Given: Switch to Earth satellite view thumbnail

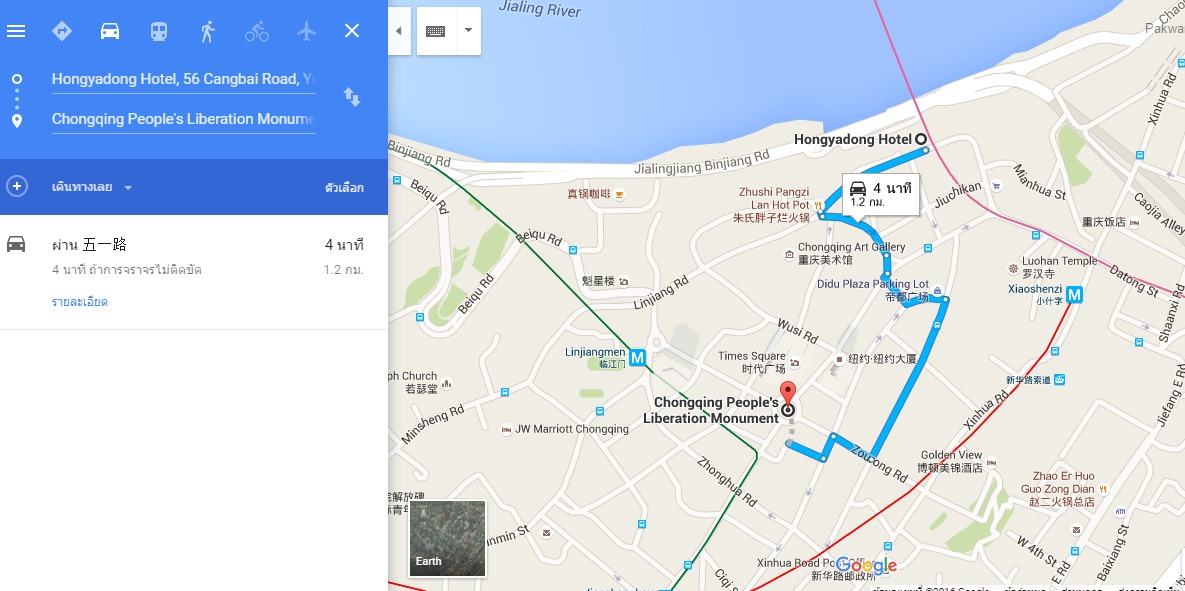Looking at the screenshot, I should pos(447,538).
